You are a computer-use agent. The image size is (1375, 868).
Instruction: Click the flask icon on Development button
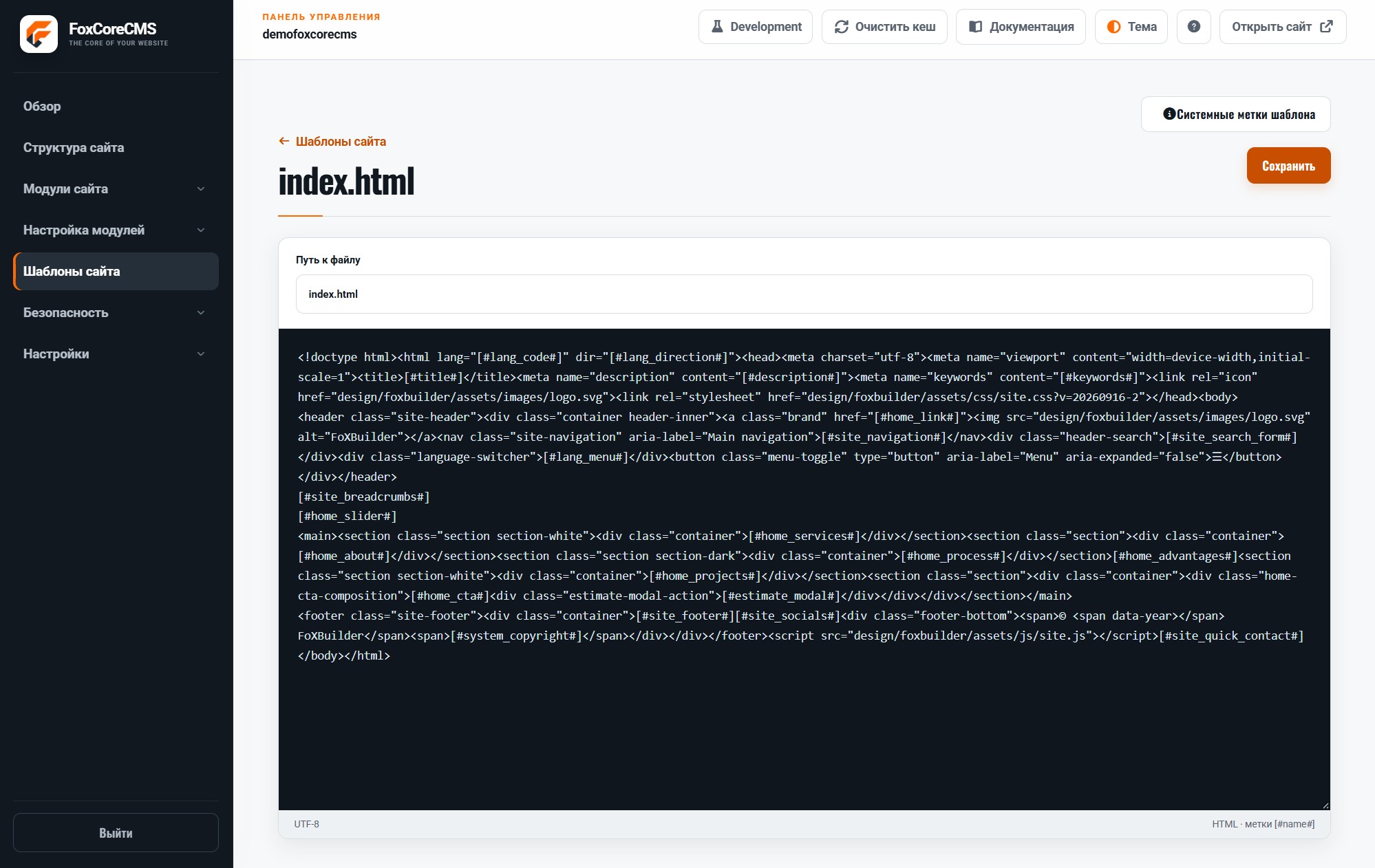(x=717, y=27)
